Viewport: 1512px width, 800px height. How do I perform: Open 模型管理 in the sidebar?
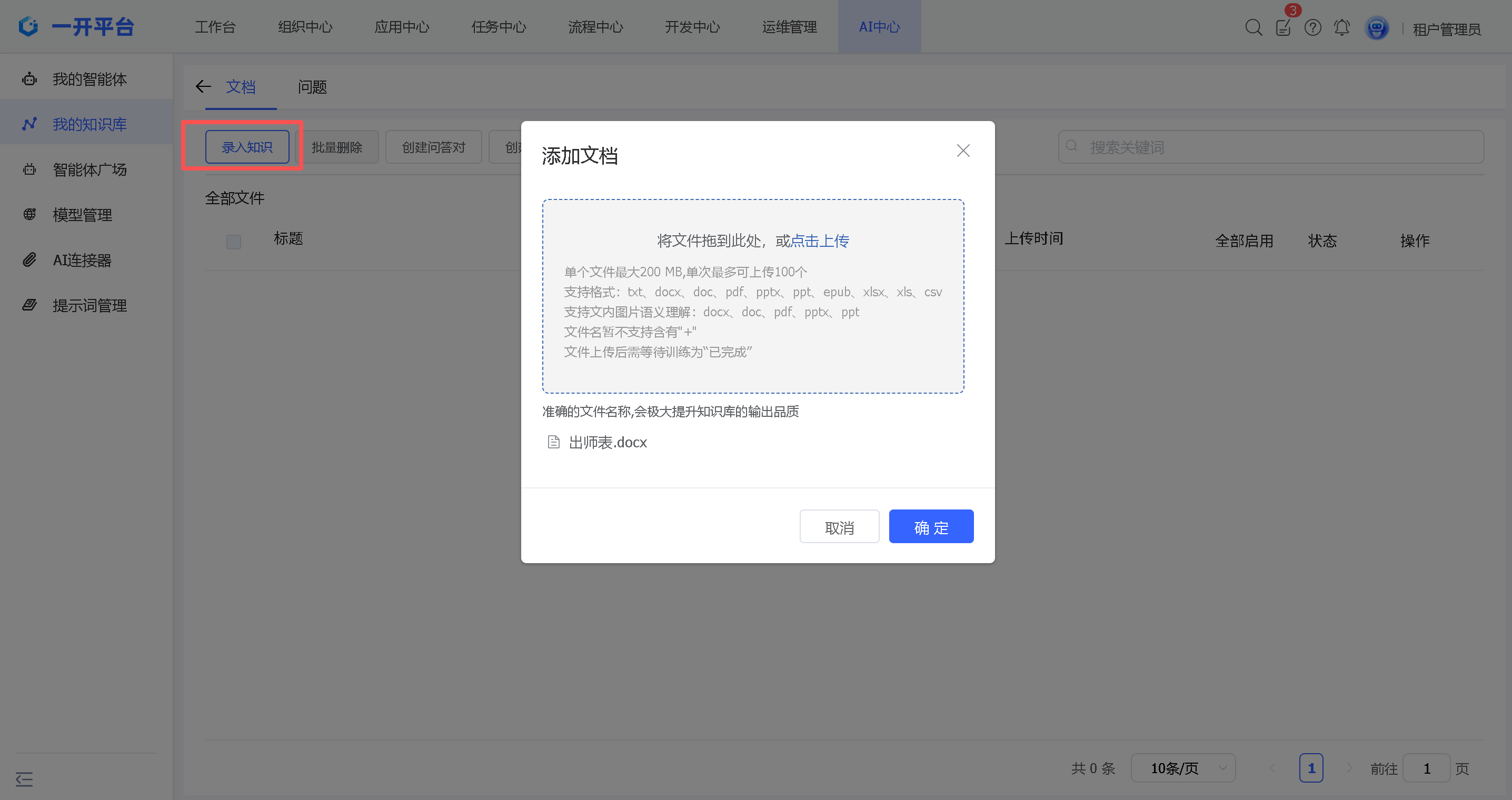tap(82, 215)
